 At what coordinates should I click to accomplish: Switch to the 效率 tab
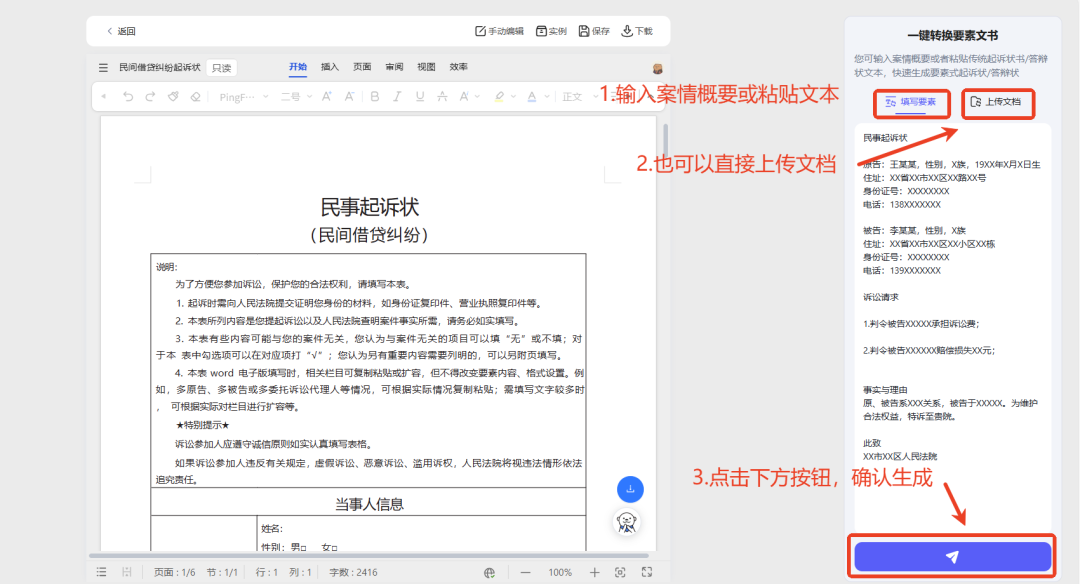coord(459,67)
